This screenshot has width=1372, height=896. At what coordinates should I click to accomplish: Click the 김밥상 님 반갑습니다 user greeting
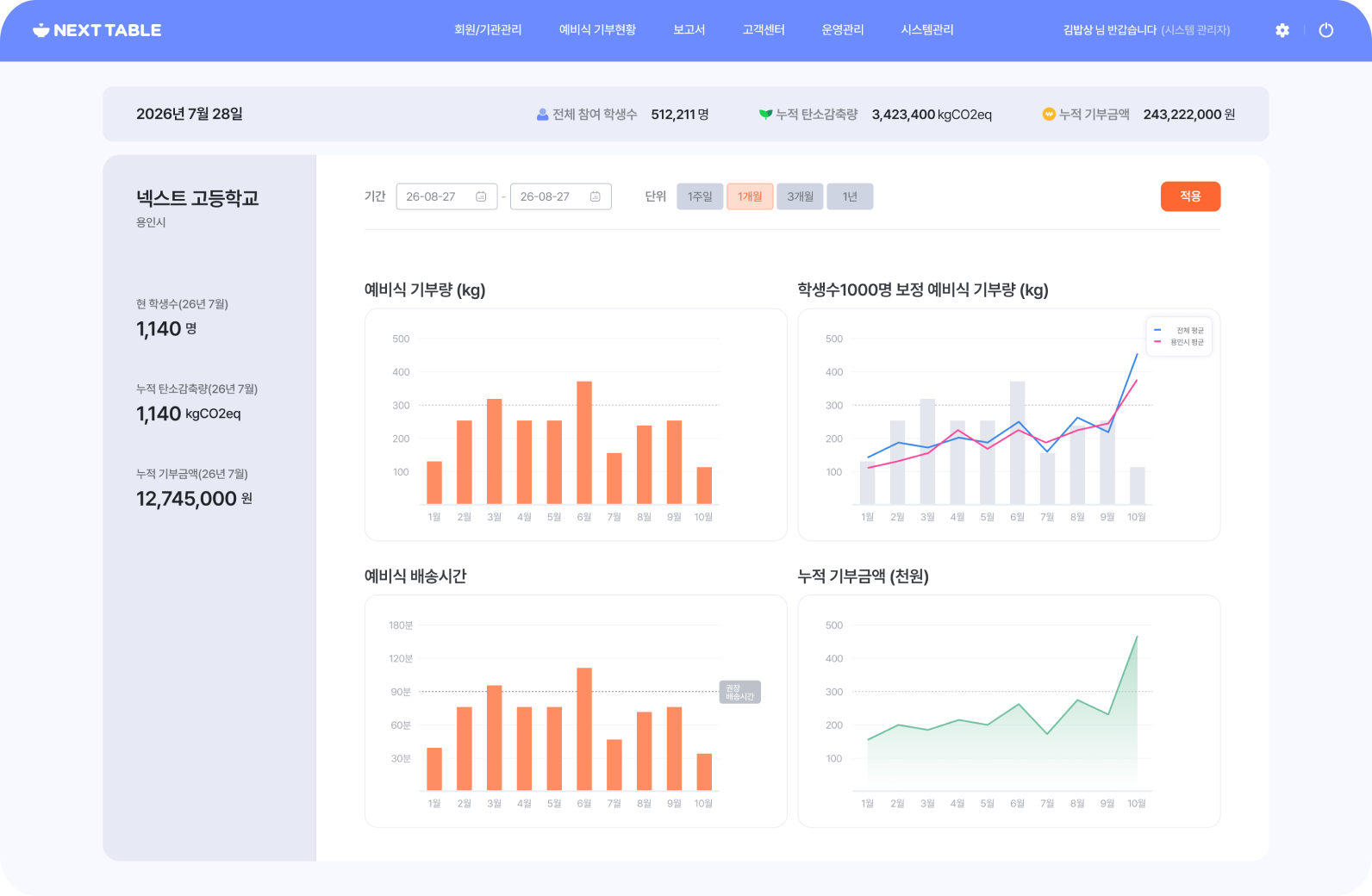click(1109, 30)
